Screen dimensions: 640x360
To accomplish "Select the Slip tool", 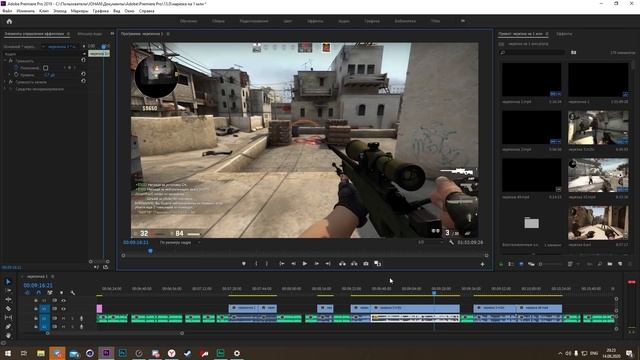I will (8, 317).
